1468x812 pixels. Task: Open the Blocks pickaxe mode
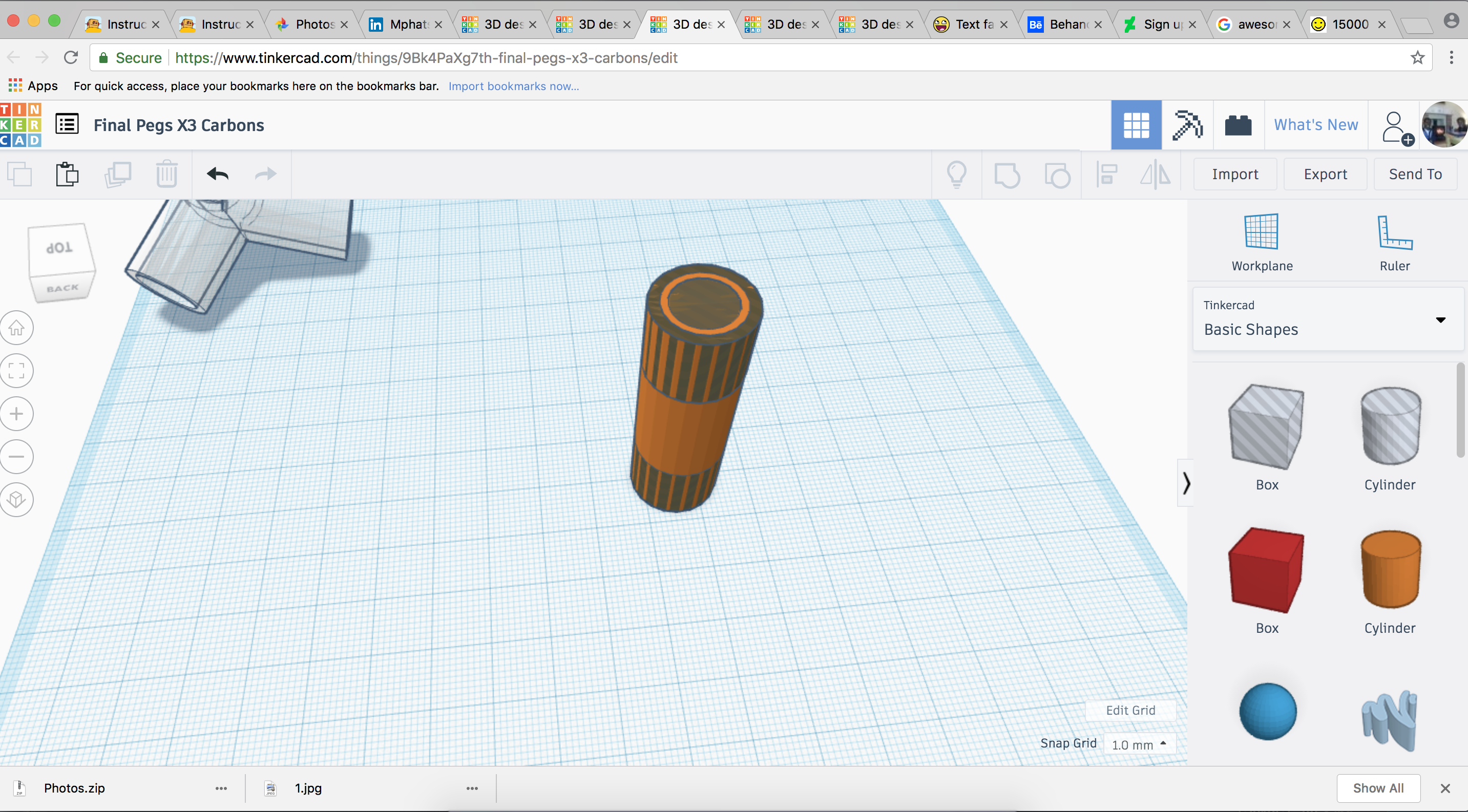(x=1188, y=125)
